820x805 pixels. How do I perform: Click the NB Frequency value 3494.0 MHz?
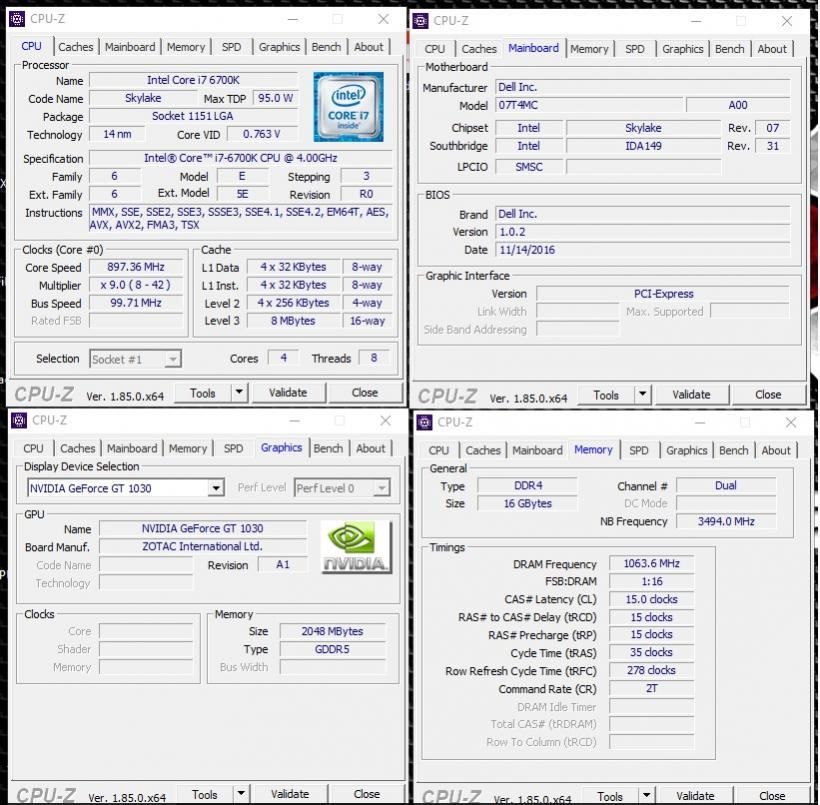tap(726, 521)
